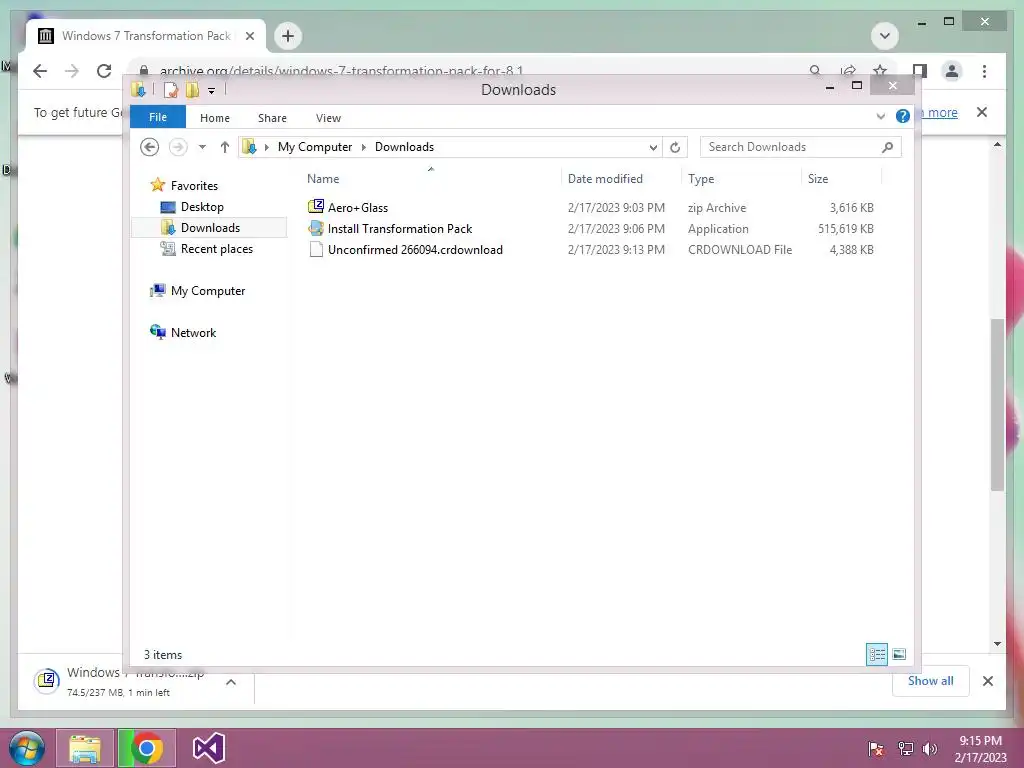This screenshot has width=1024, height=768.
Task: Go up one folder level
Action: (225, 147)
